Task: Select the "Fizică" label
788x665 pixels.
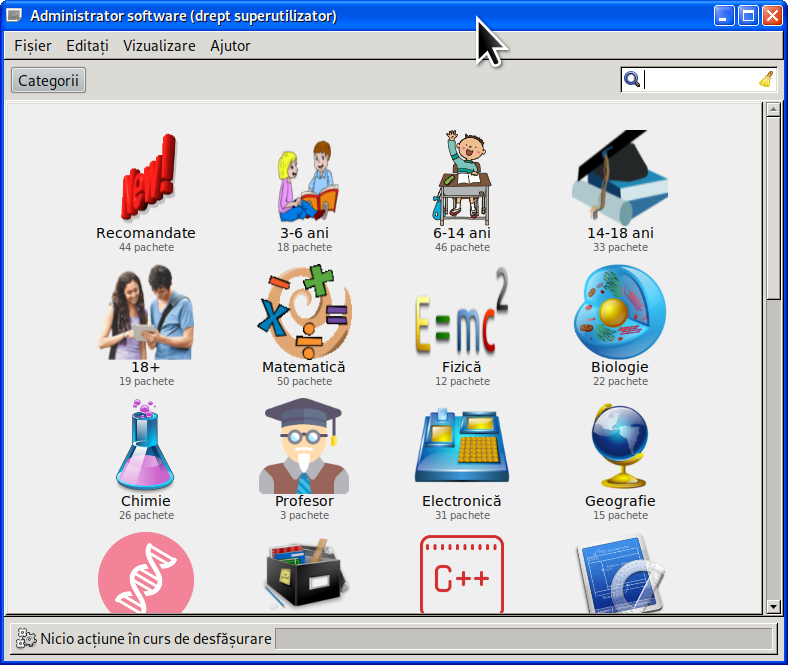Action: (462, 367)
